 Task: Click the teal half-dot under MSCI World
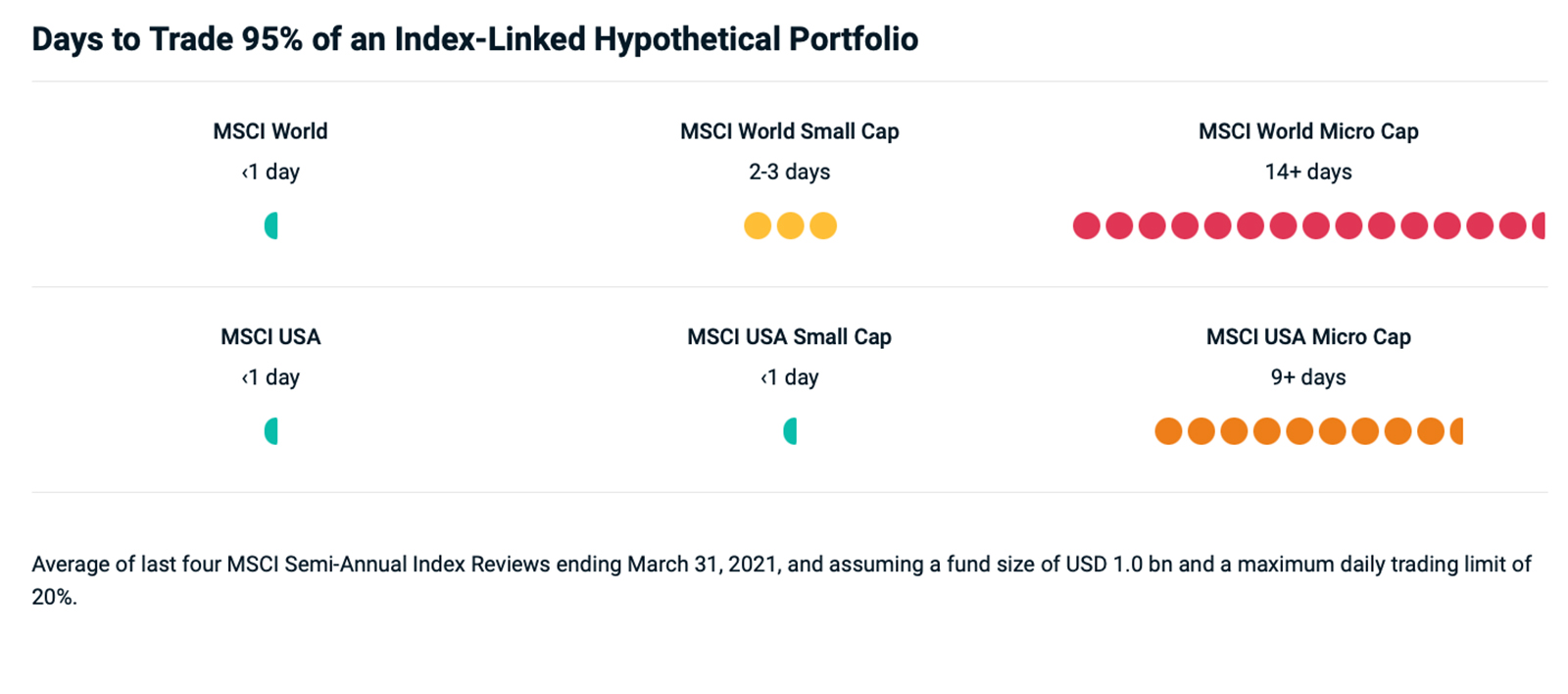[x=271, y=225]
